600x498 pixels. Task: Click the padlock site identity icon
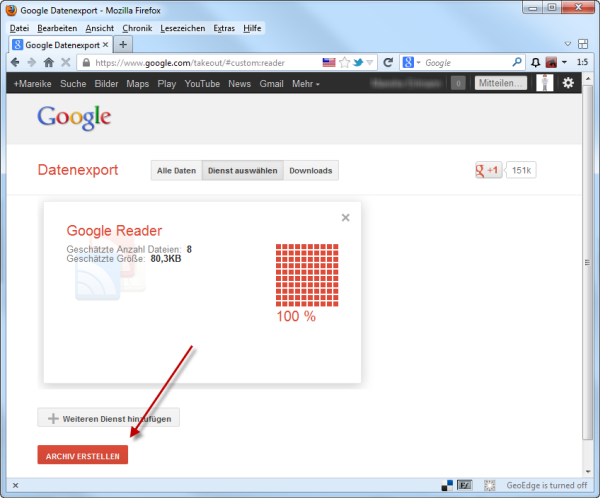(x=86, y=62)
